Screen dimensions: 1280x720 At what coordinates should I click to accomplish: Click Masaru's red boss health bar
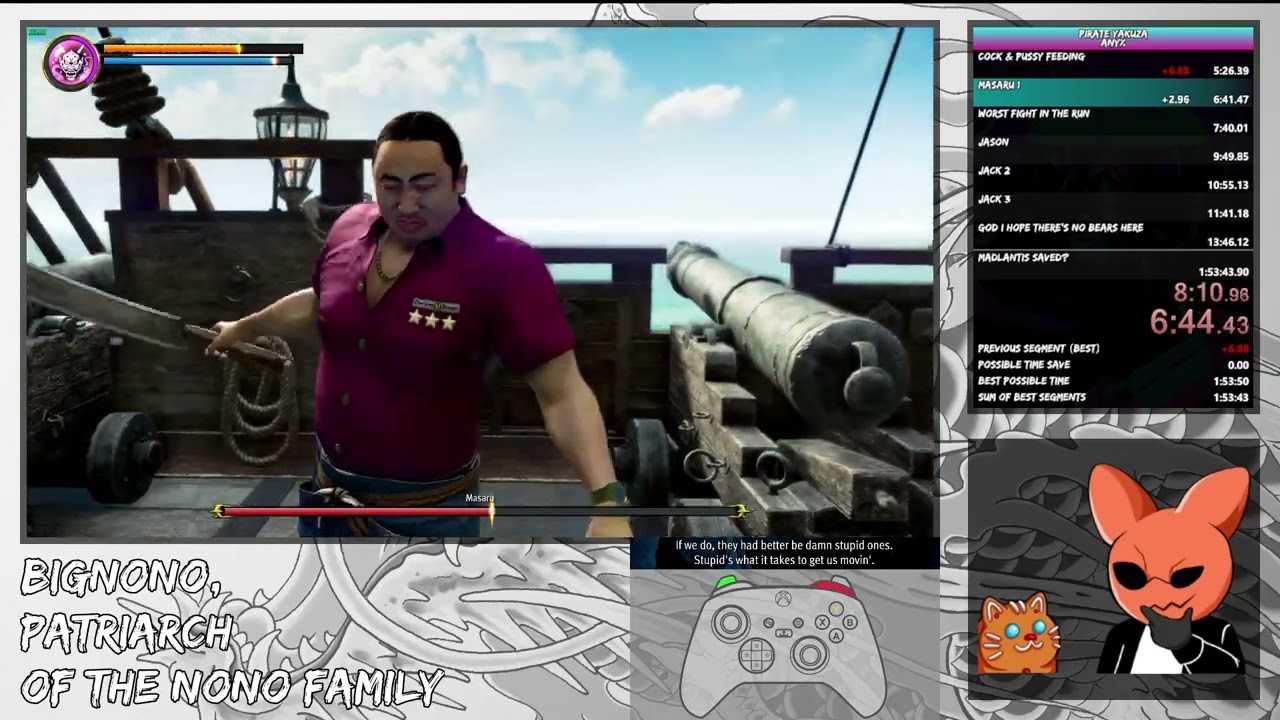356,511
